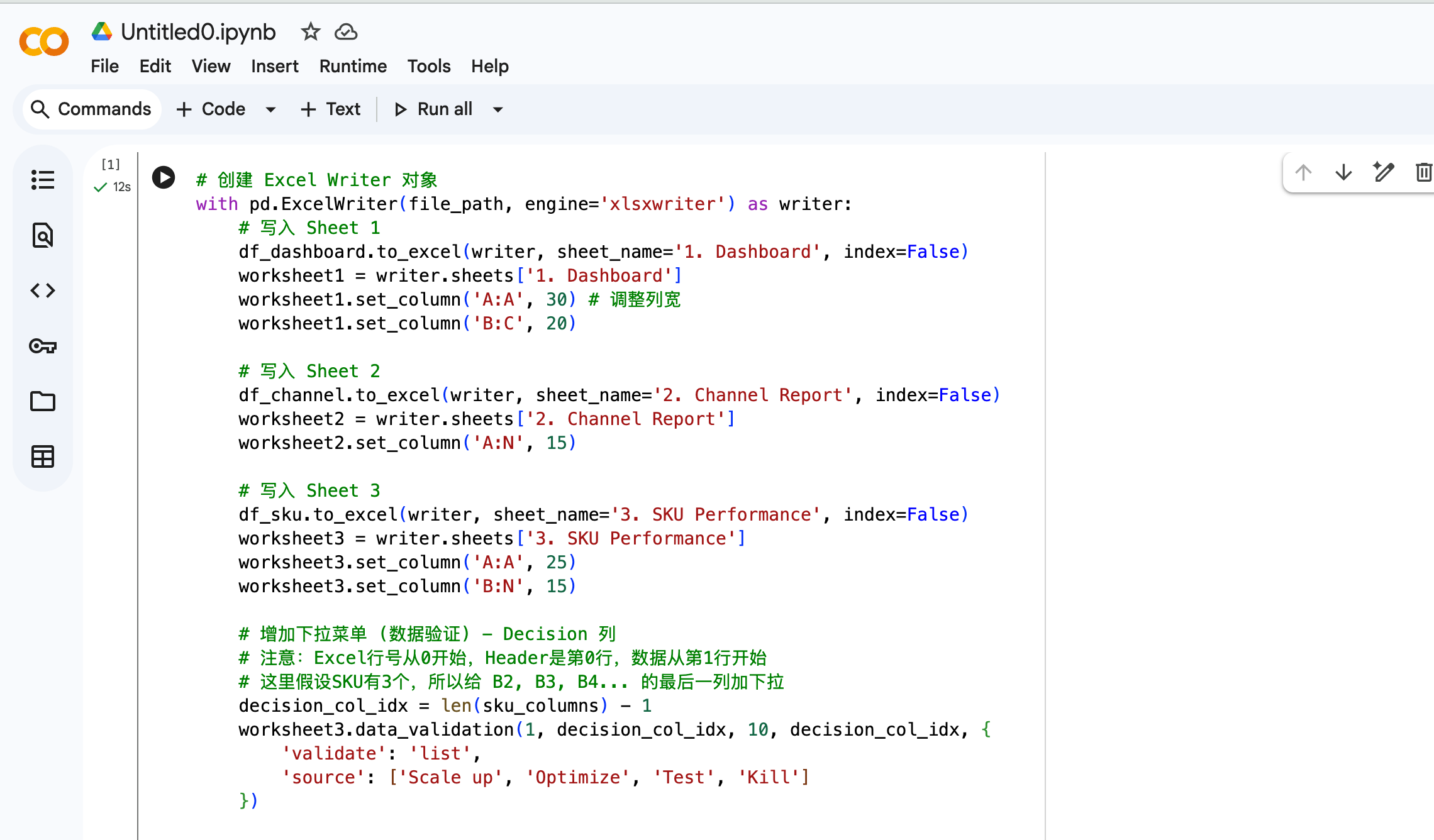Screen dimensions: 1434x840
Task: Open the code snippets panel
Action: [43, 290]
